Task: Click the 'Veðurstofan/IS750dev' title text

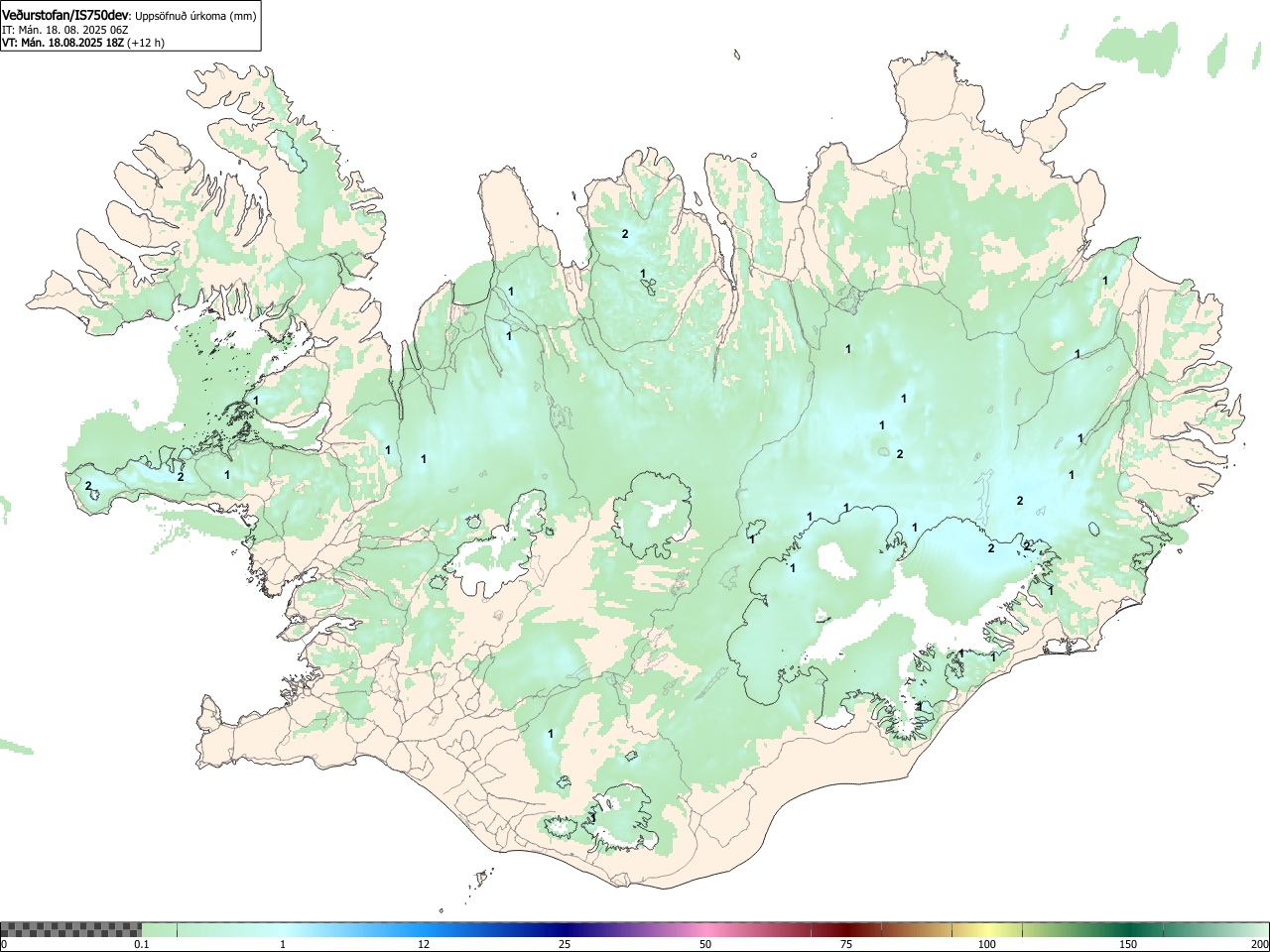Action: (x=65, y=15)
